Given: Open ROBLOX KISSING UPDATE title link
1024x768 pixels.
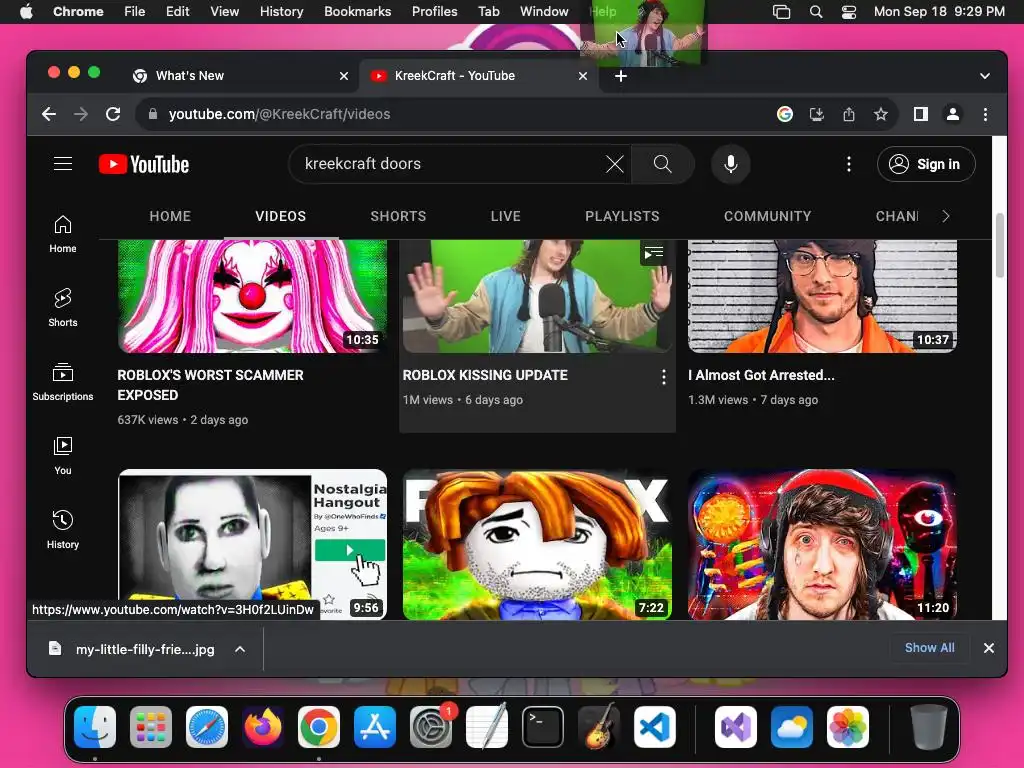Looking at the screenshot, I should [x=485, y=375].
